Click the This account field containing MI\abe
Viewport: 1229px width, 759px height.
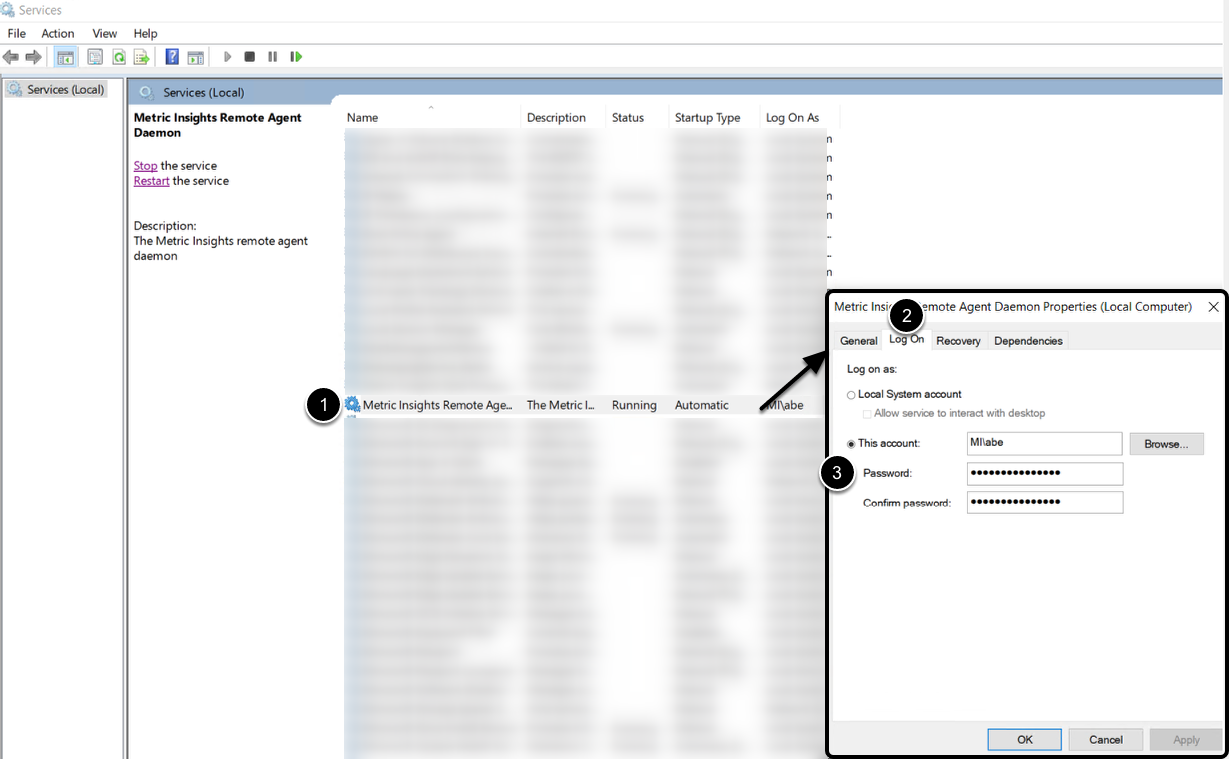(x=1045, y=443)
